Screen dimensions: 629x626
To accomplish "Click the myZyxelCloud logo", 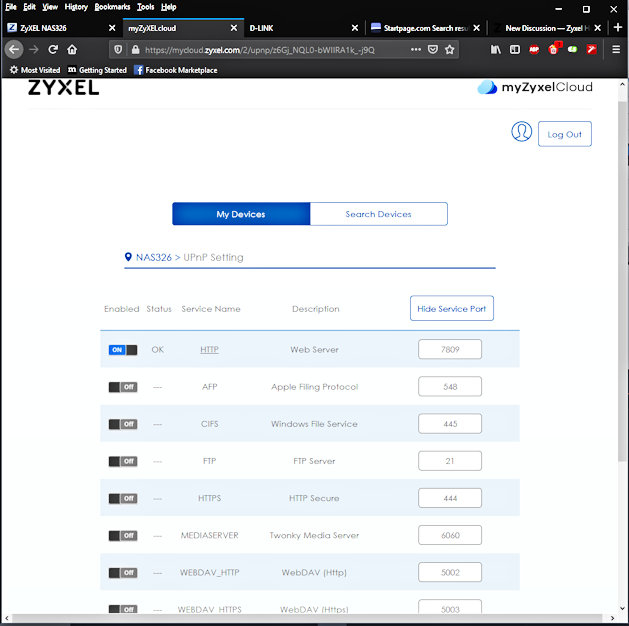I will tap(535, 87).
